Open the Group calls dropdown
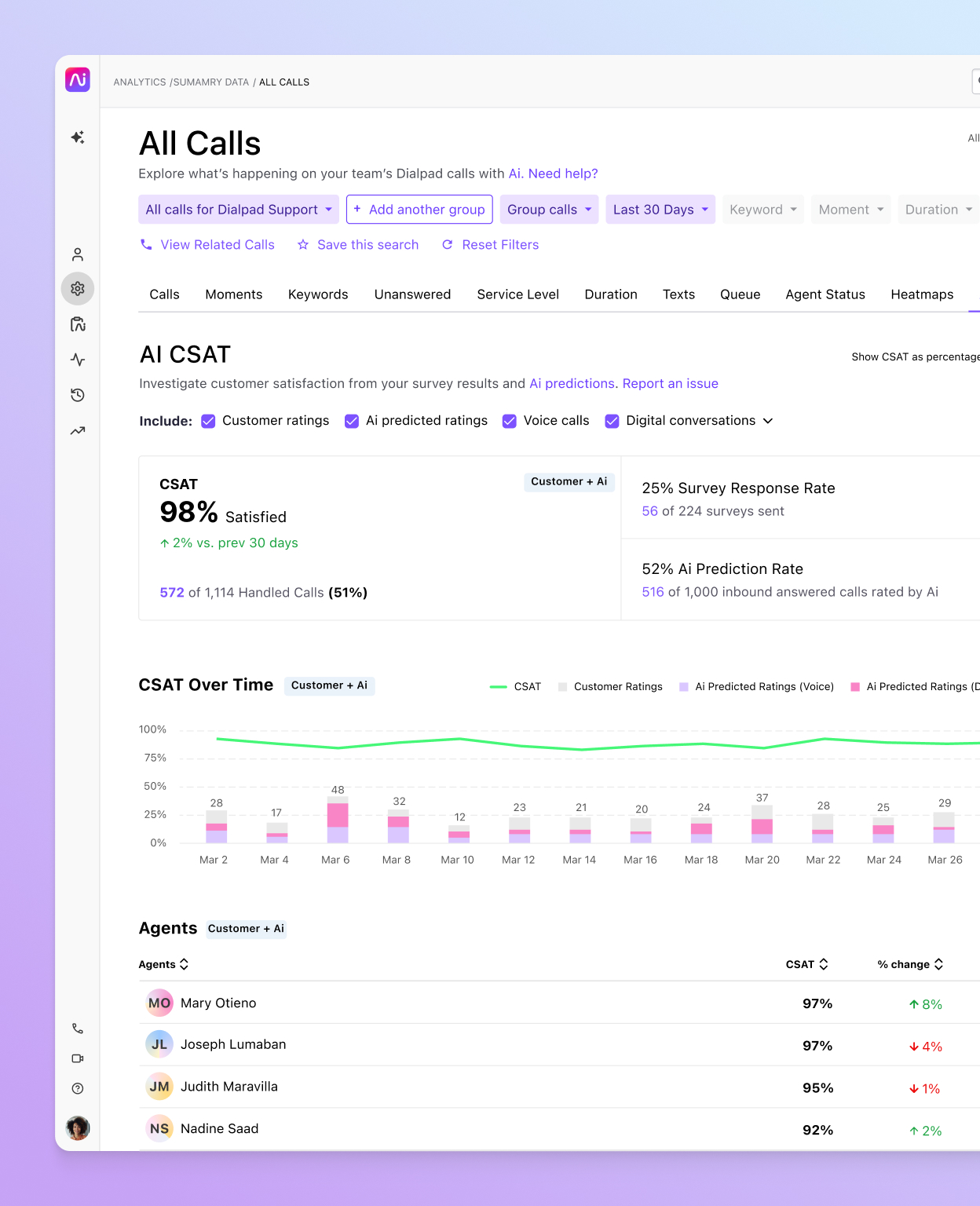 [548, 209]
